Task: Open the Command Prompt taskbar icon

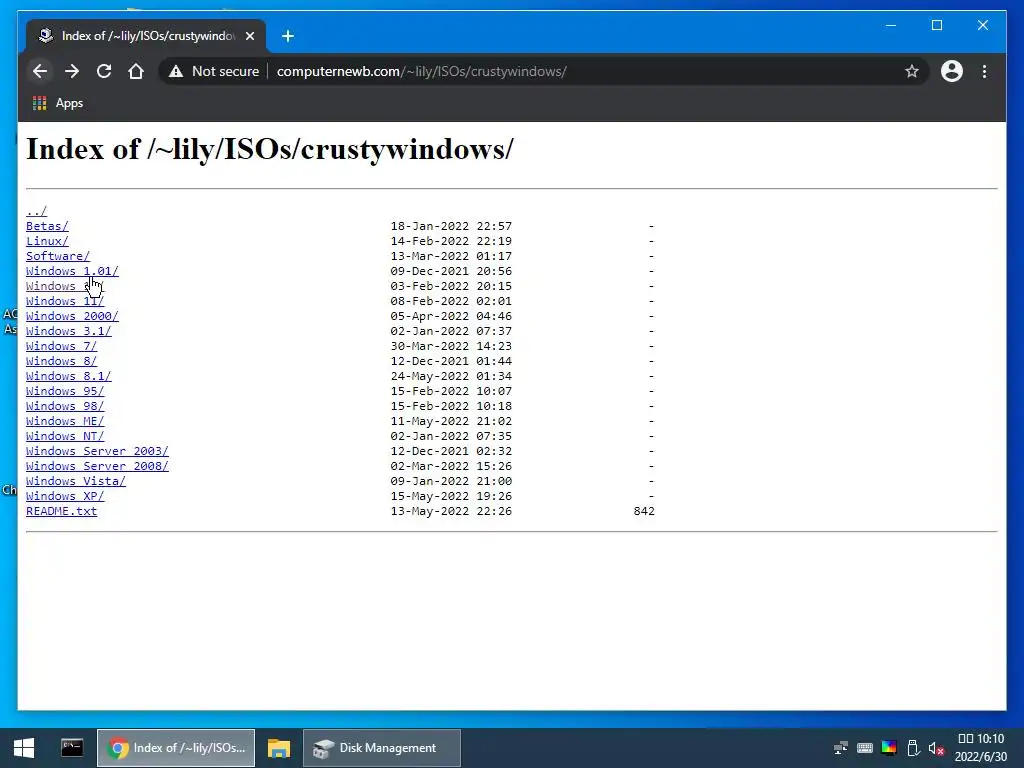Action: pyautogui.click(x=72, y=748)
